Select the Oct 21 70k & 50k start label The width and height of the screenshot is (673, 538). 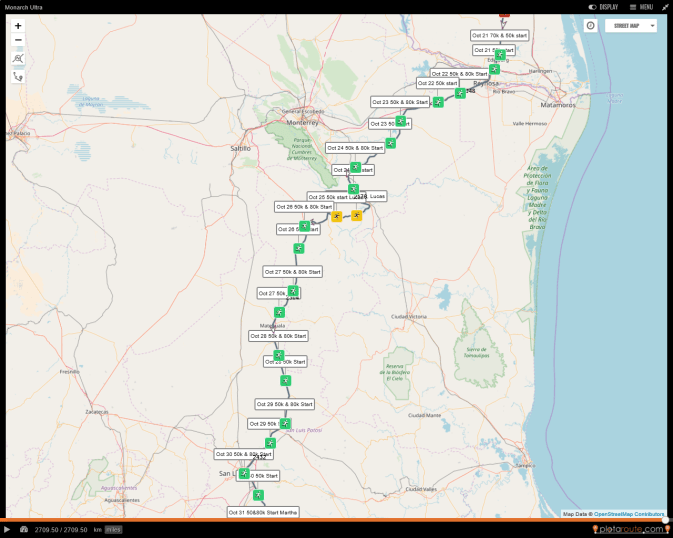pos(500,35)
